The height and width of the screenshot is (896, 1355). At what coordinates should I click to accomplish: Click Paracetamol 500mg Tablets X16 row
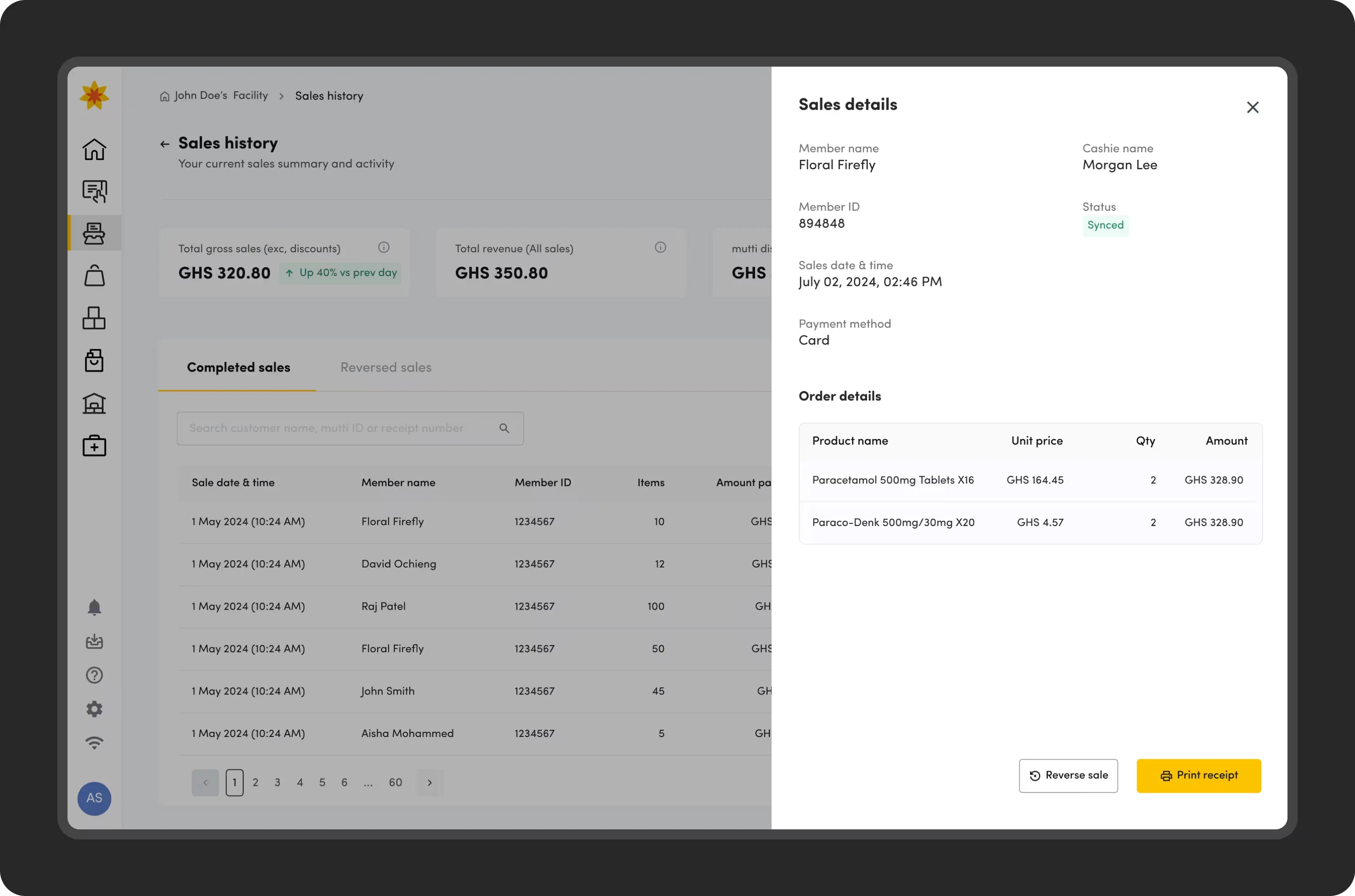(1030, 481)
